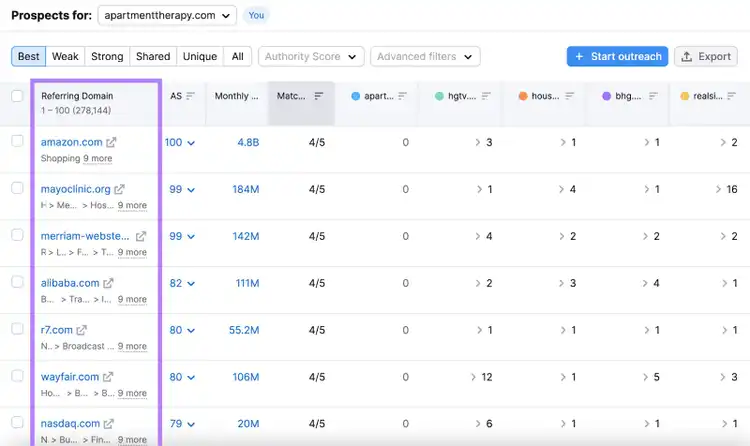Sort hous... column sort icon

tap(569, 96)
